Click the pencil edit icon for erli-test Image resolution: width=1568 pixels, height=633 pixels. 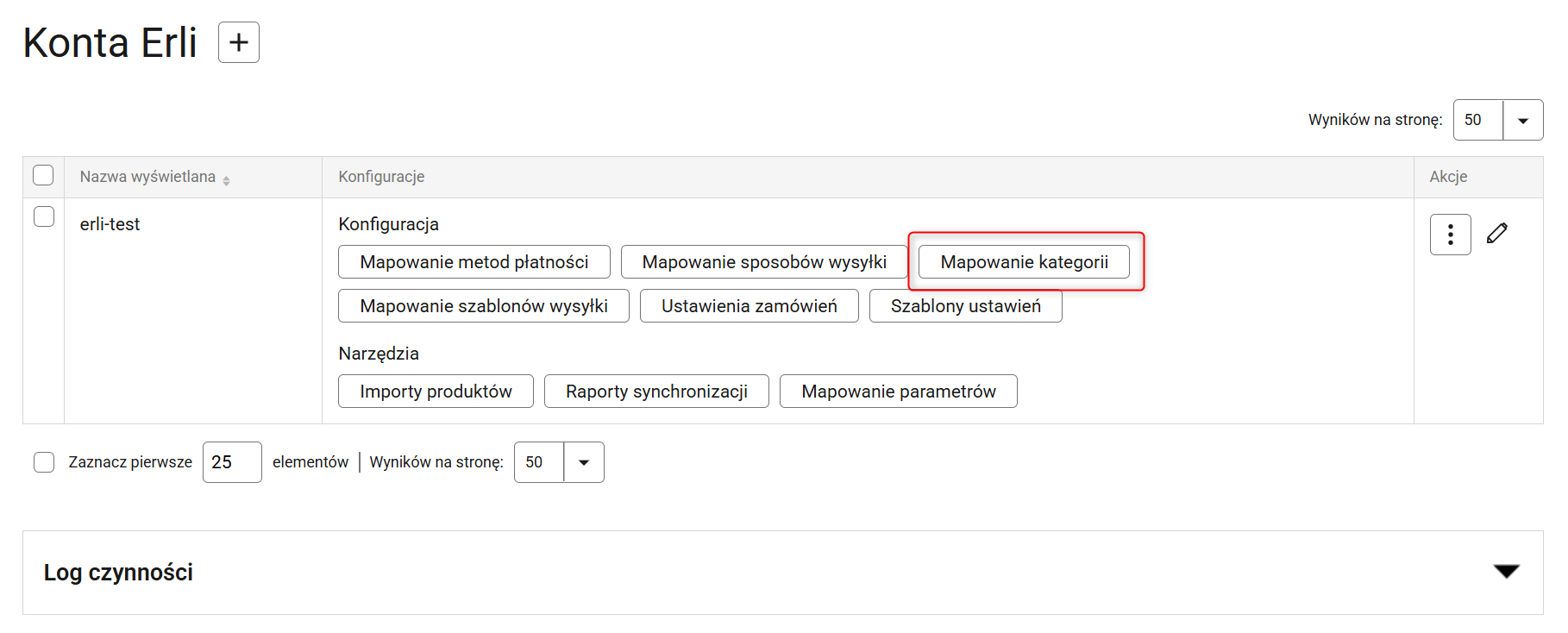click(1497, 233)
